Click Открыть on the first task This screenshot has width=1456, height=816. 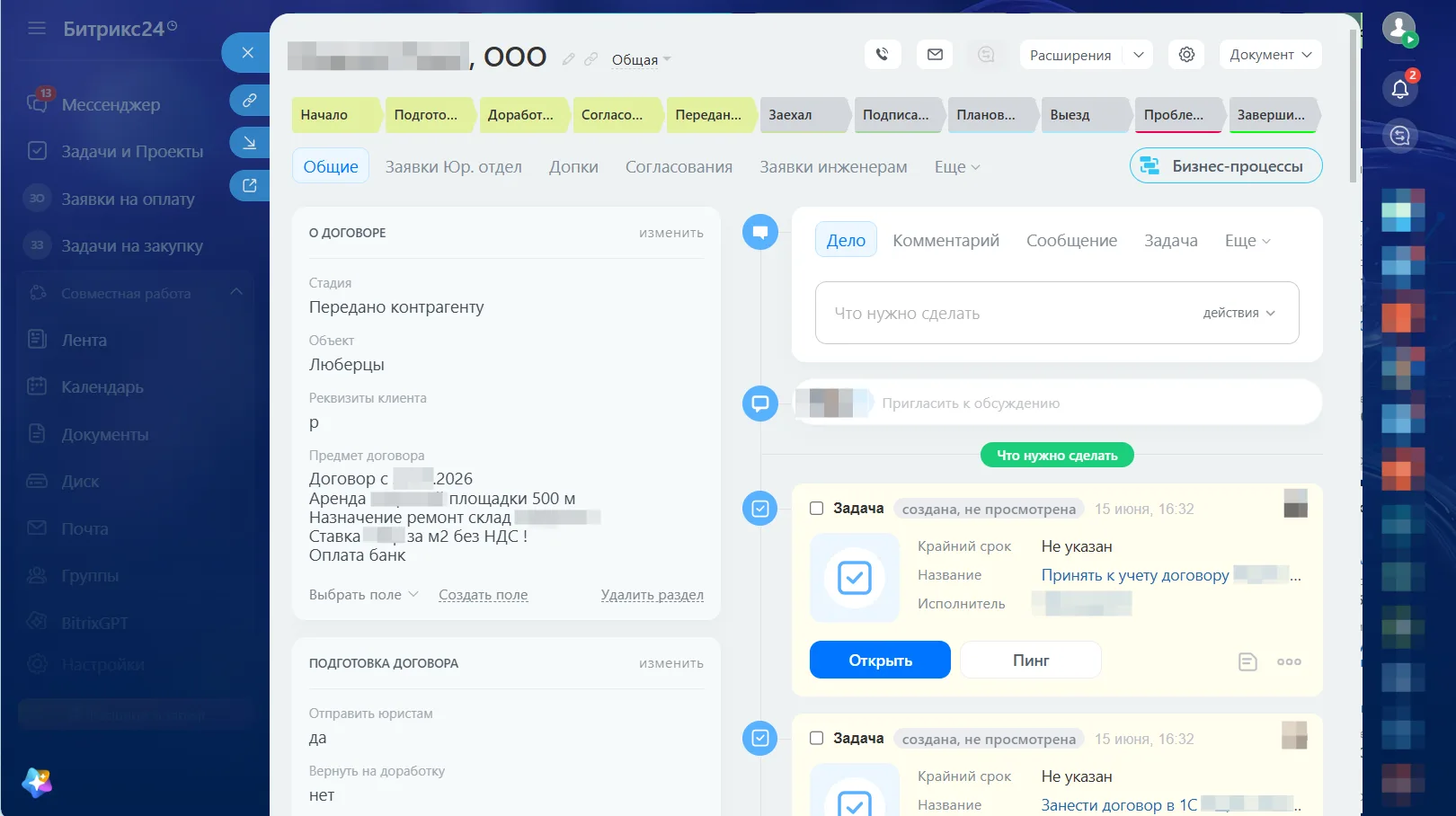pos(880,660)
